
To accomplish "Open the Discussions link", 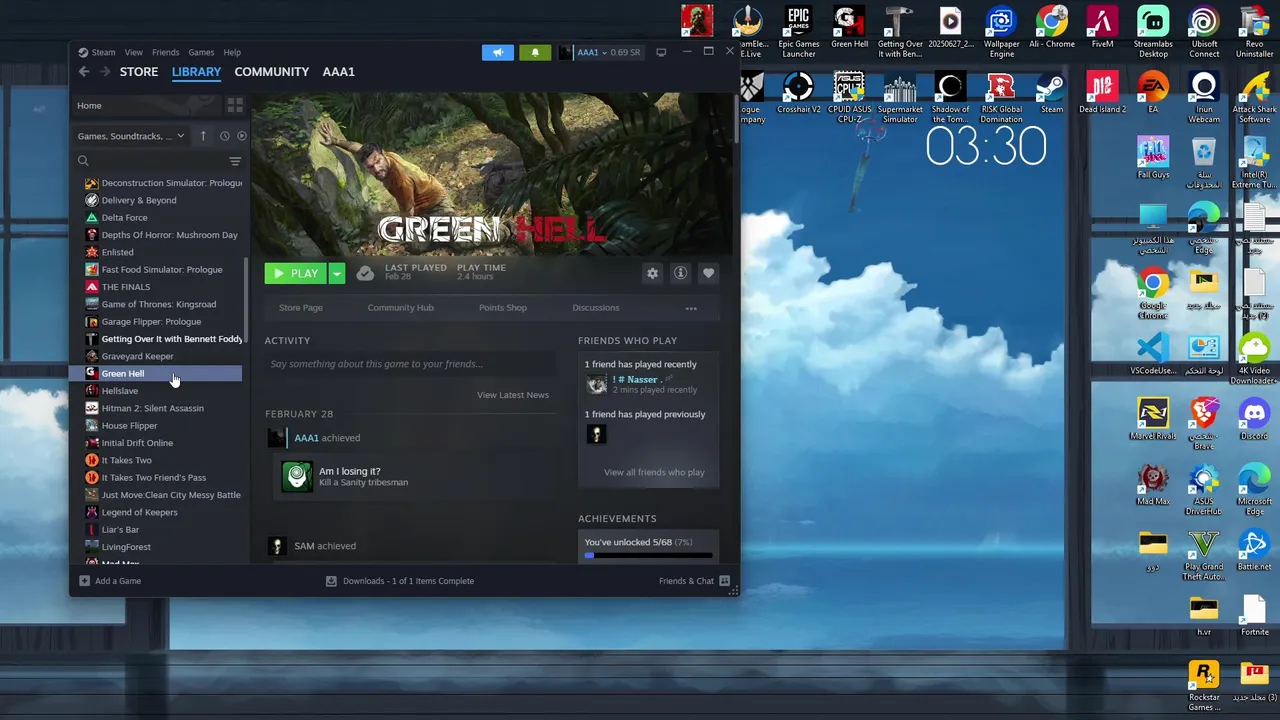I will point(595,308).
